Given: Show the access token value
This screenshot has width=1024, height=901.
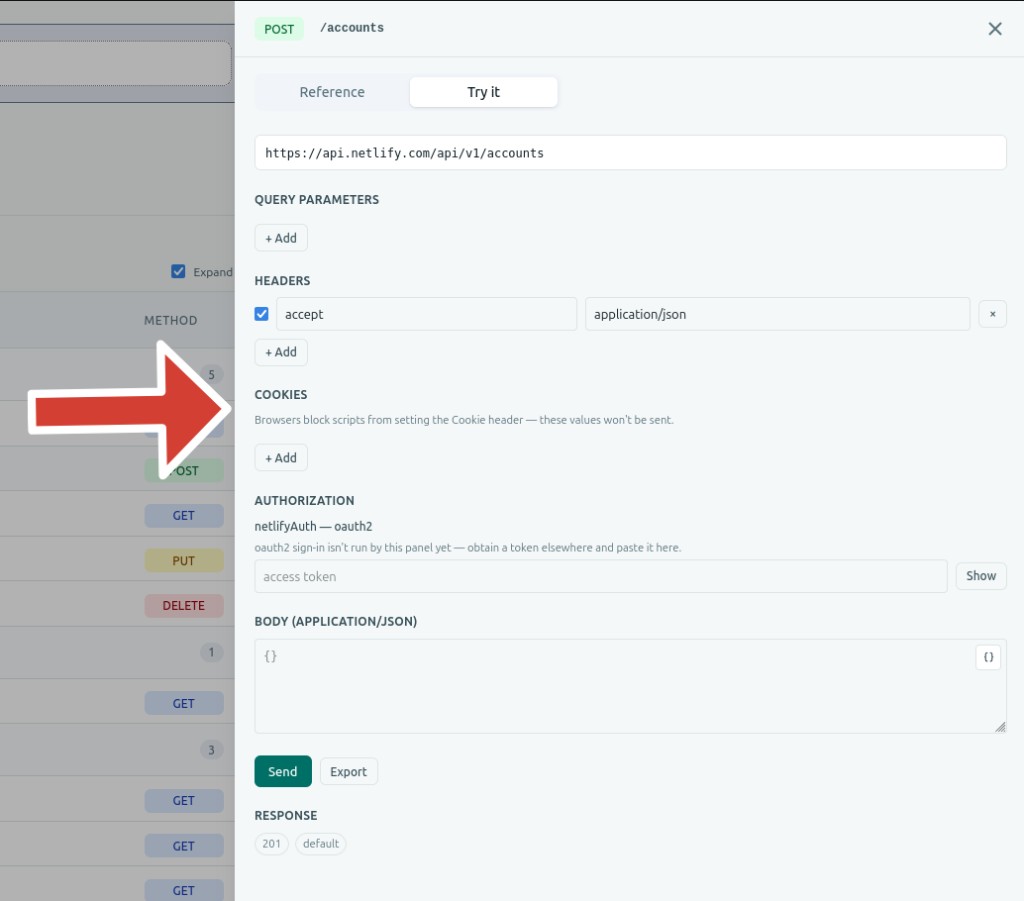Looking at the screenshot, I should tap(981, 576).
